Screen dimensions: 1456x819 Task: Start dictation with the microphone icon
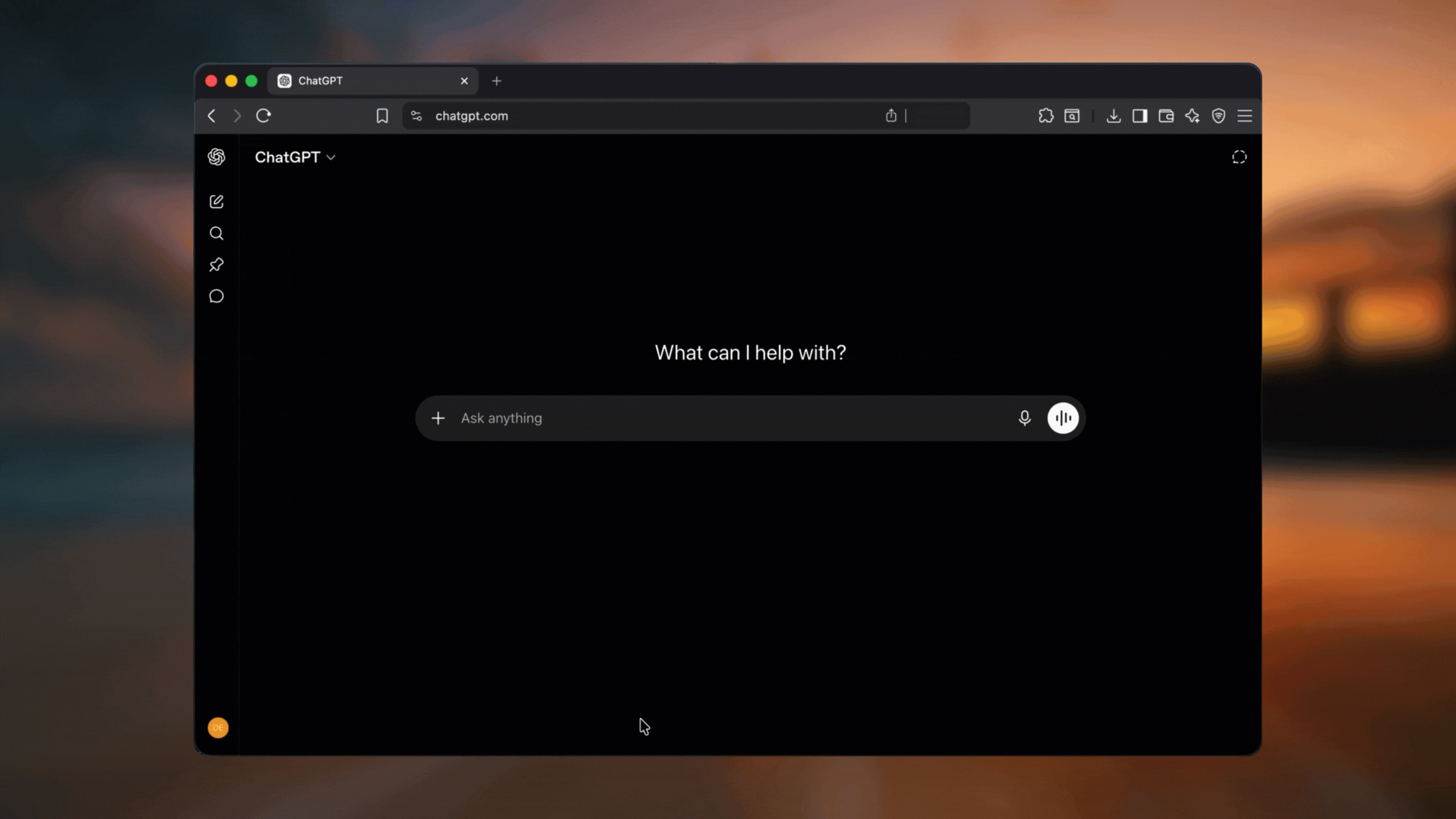pos(1024,418)
